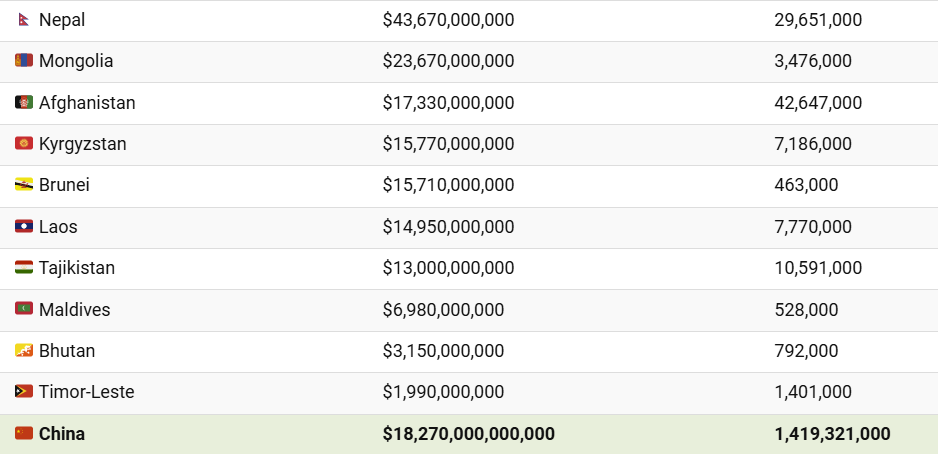The image size is (938, 454).
Task: Click Bhutan's GDP value $3,150,000,000
Action: [x=443, y=351]
